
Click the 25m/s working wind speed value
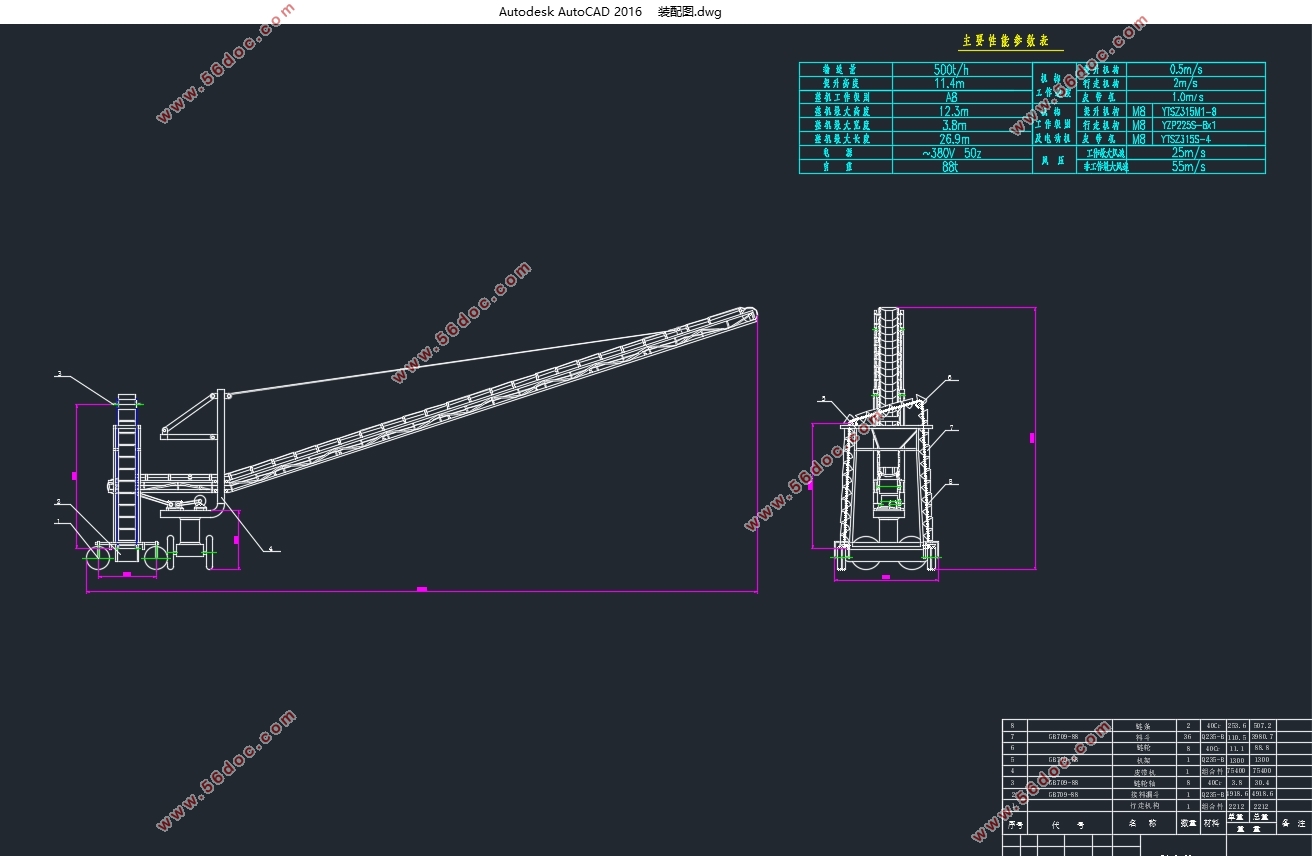(1188, 153)
